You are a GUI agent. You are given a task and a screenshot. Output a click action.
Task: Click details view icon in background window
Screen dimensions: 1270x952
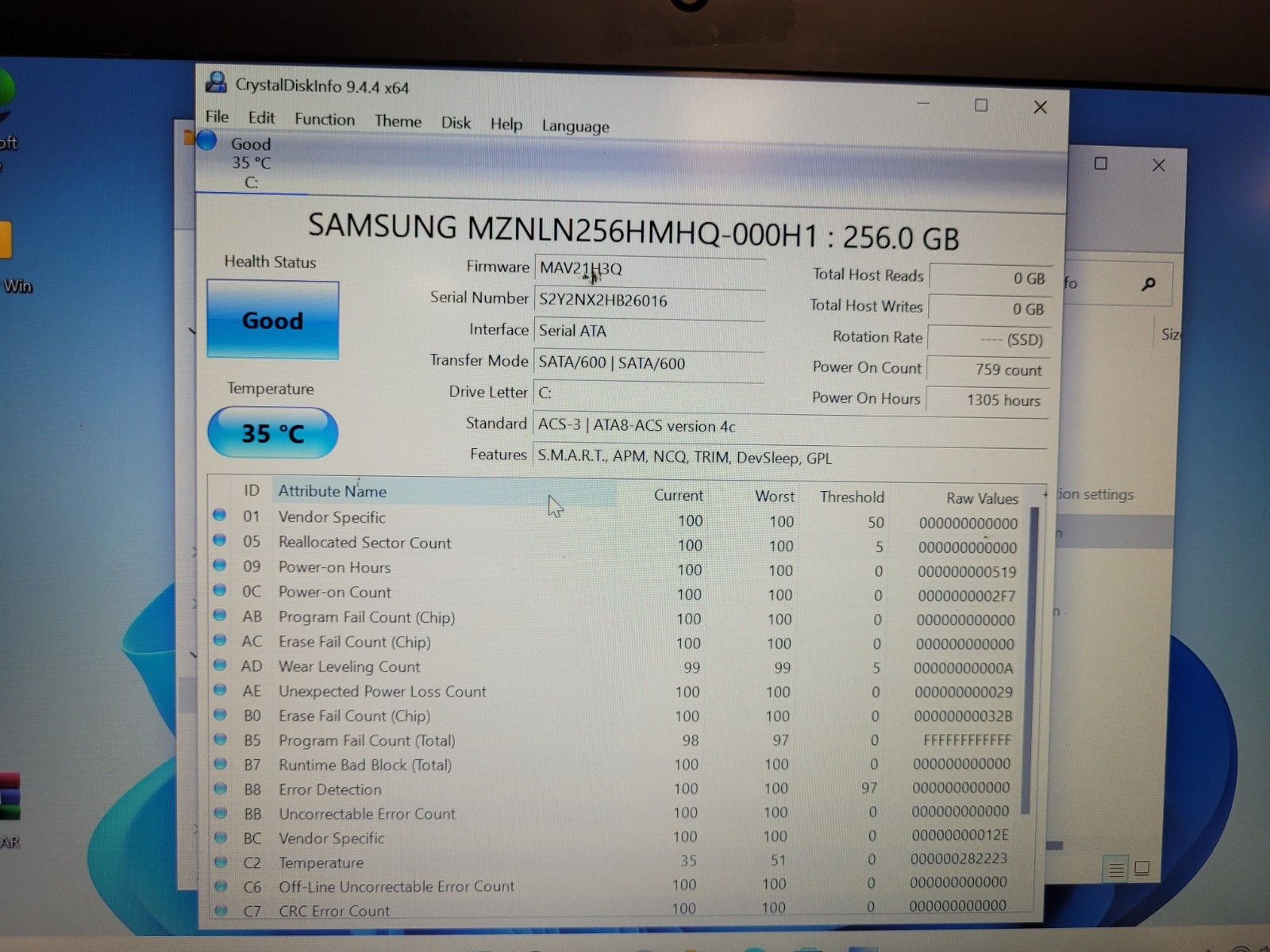[x=1116, y=869]
